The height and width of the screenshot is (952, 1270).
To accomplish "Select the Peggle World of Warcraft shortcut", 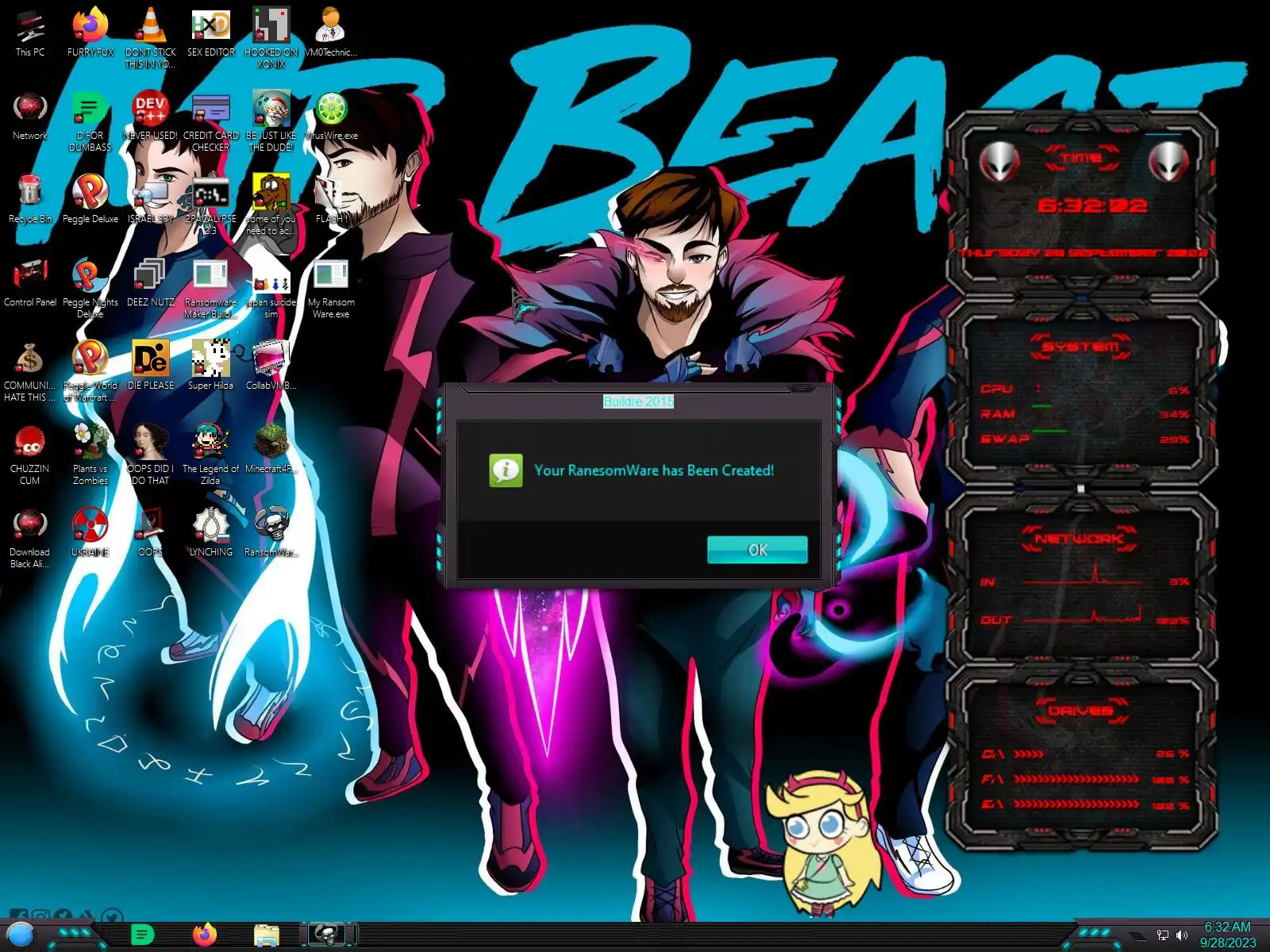I will click(x=90, y=371).
